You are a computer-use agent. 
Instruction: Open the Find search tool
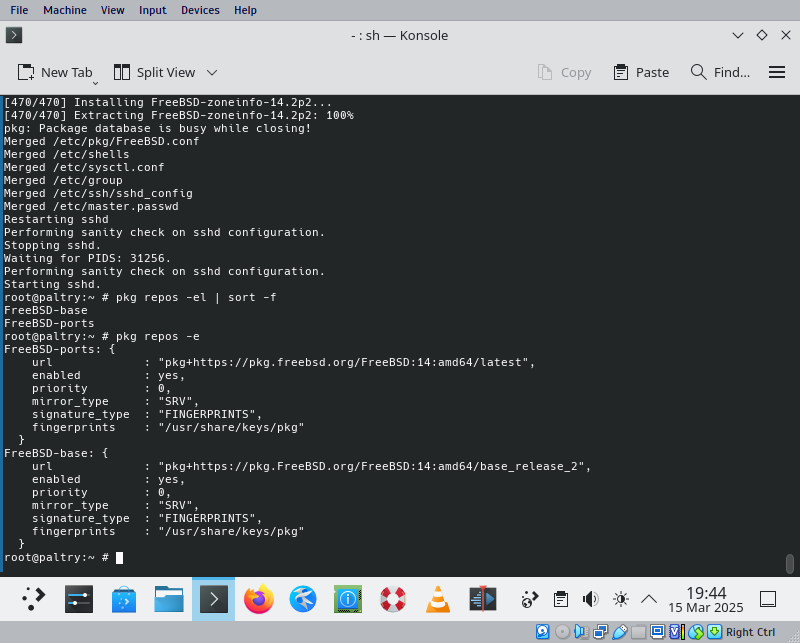720,72
